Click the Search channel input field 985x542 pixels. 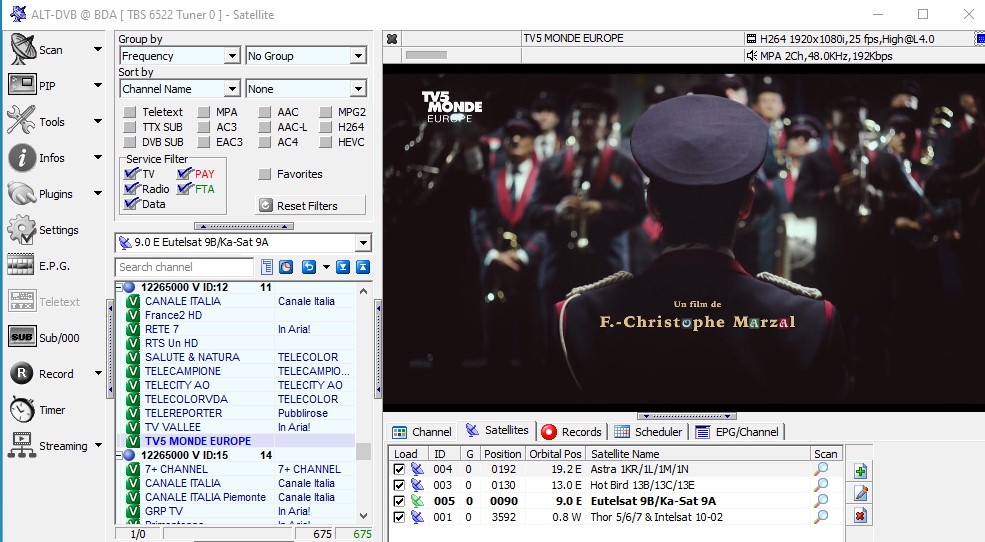click(184, 267)
